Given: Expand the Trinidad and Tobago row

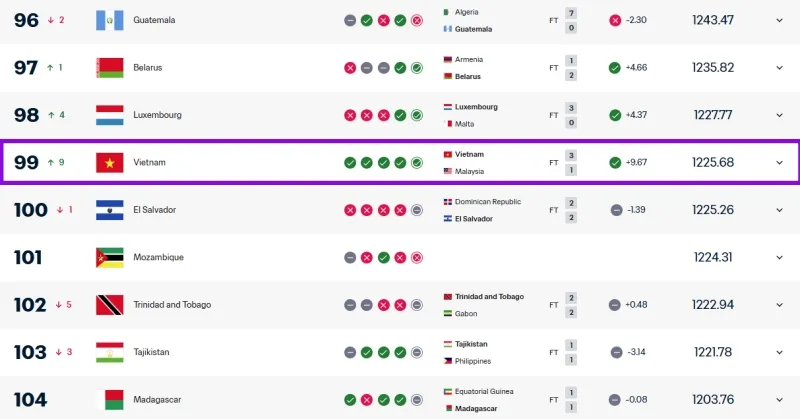Looking at the screenshot, I should (x=779, y=305).
